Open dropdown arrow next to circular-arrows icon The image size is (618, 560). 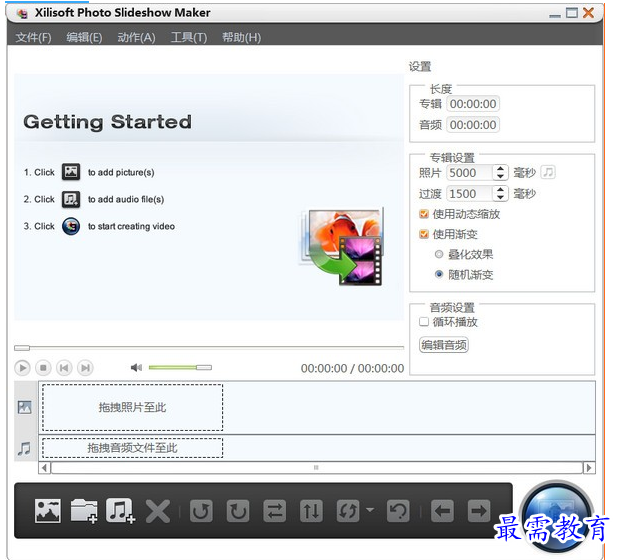pyautogui.click(x=370, y=510)
